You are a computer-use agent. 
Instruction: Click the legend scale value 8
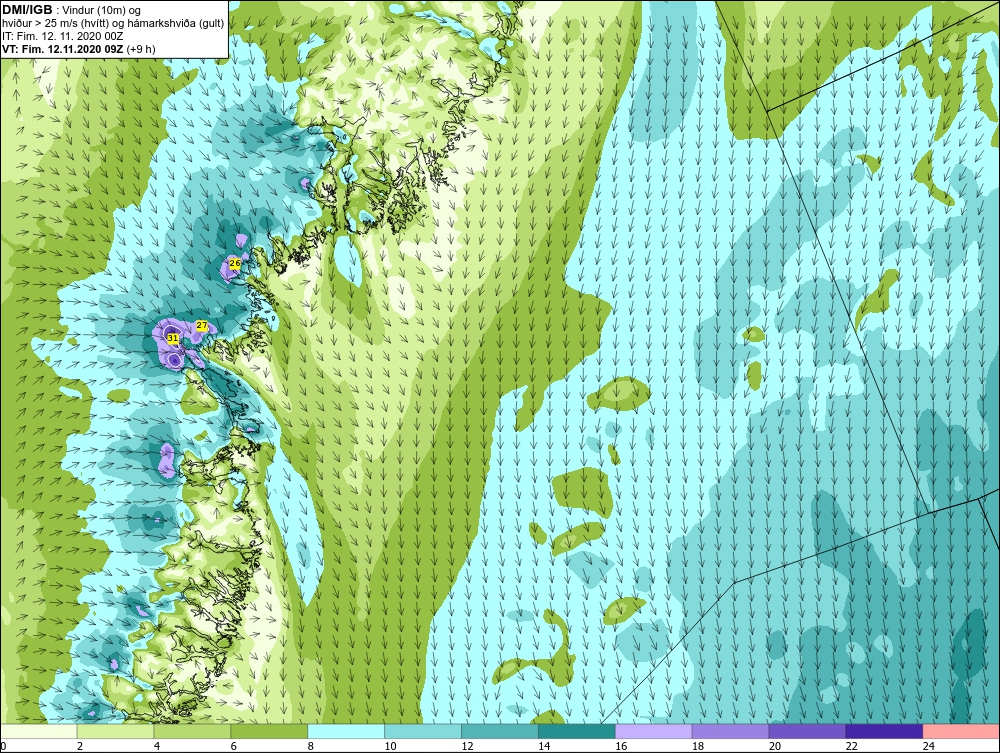[x=311, y=746]
